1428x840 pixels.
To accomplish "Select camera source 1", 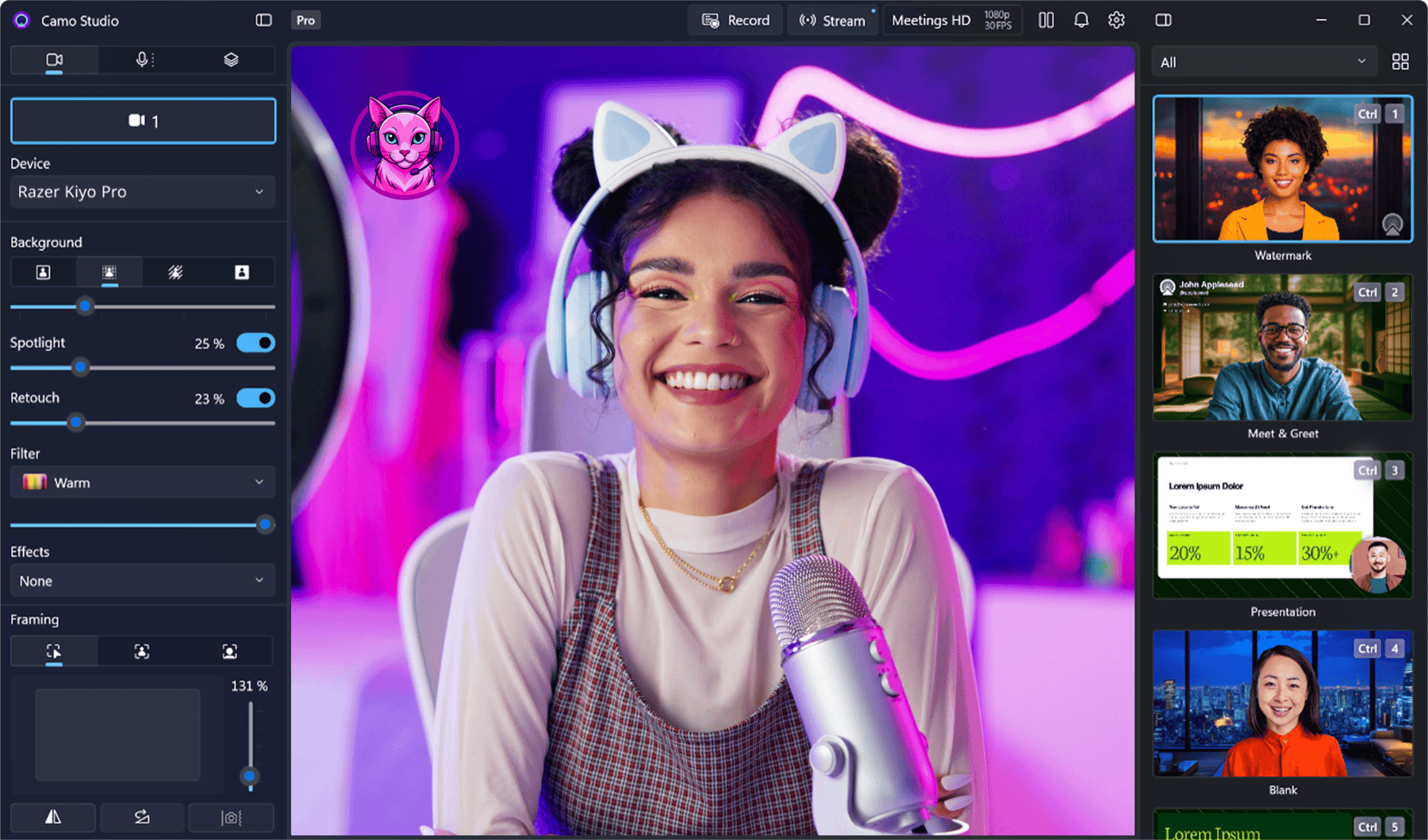I will 144,121.
